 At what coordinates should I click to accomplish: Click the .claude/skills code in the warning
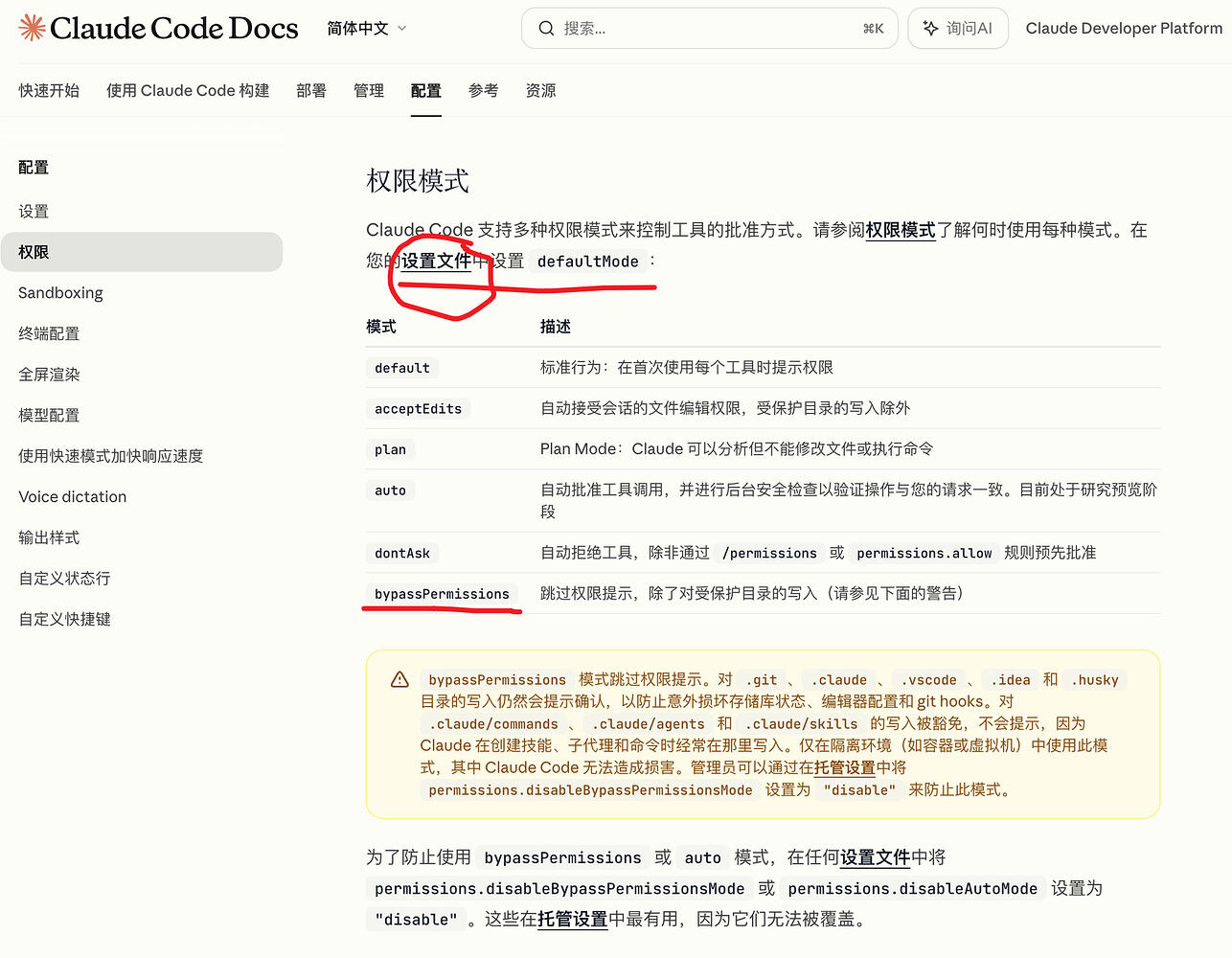[x=802, y=724]
